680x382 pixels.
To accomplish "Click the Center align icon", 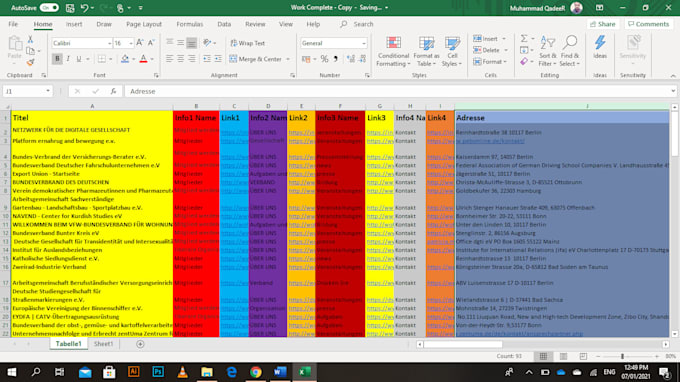I will point(180,59).
